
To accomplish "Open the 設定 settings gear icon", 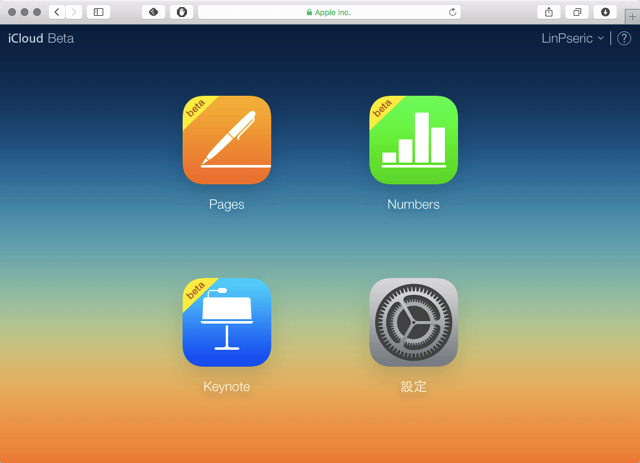I will point(413,322).
